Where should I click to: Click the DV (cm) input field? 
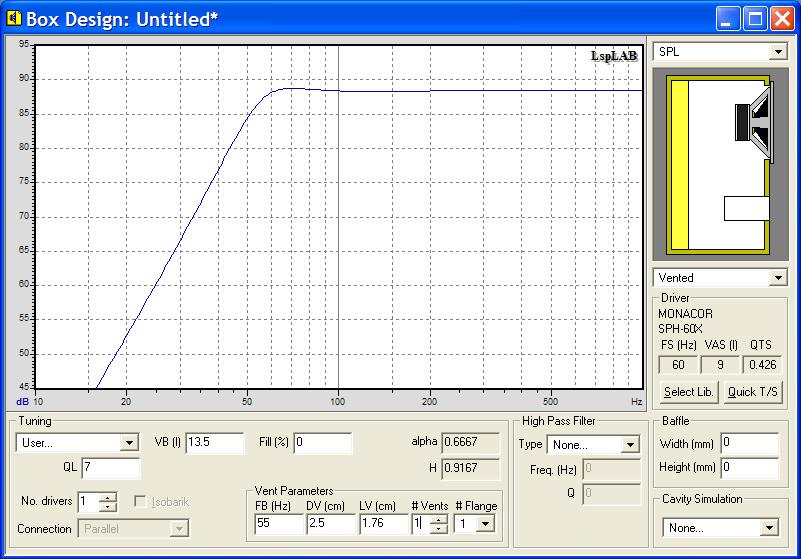click(x=331, y=523)
